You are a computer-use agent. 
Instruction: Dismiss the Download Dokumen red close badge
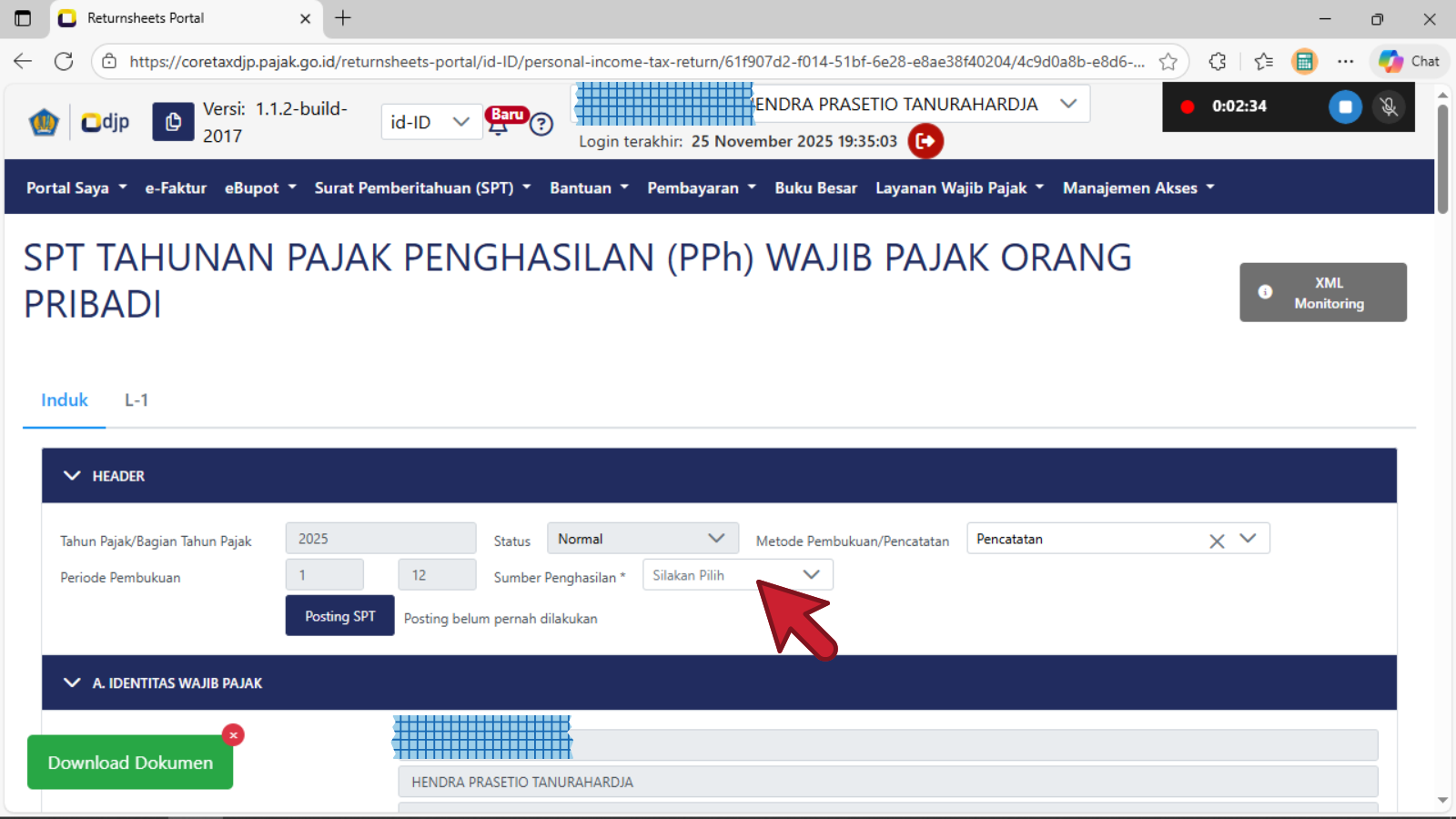coord(234,735)
